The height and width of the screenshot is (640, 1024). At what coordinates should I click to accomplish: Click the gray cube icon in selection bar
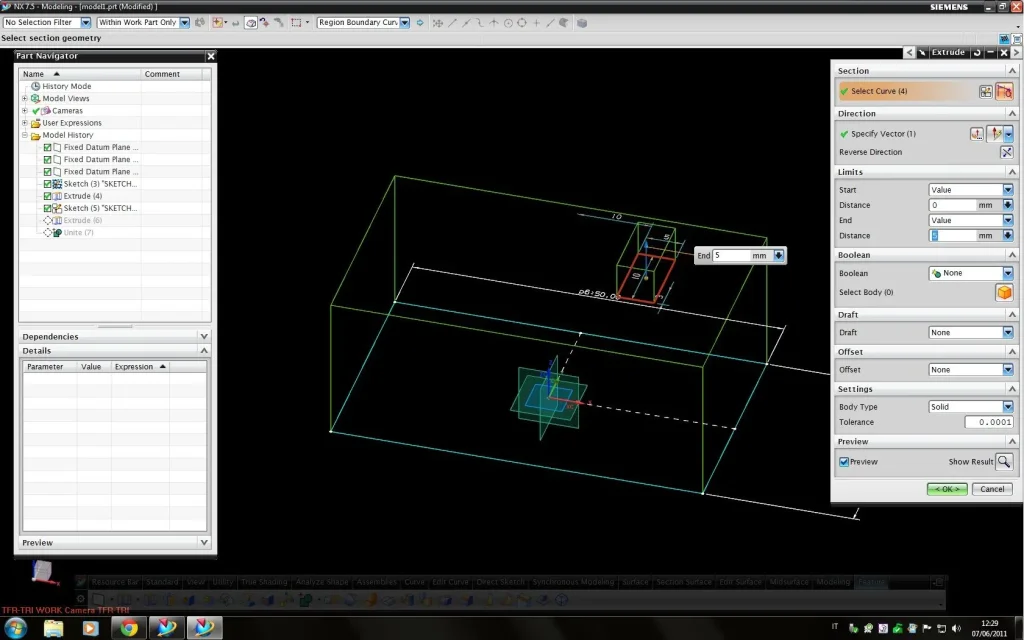pos(582,23)
